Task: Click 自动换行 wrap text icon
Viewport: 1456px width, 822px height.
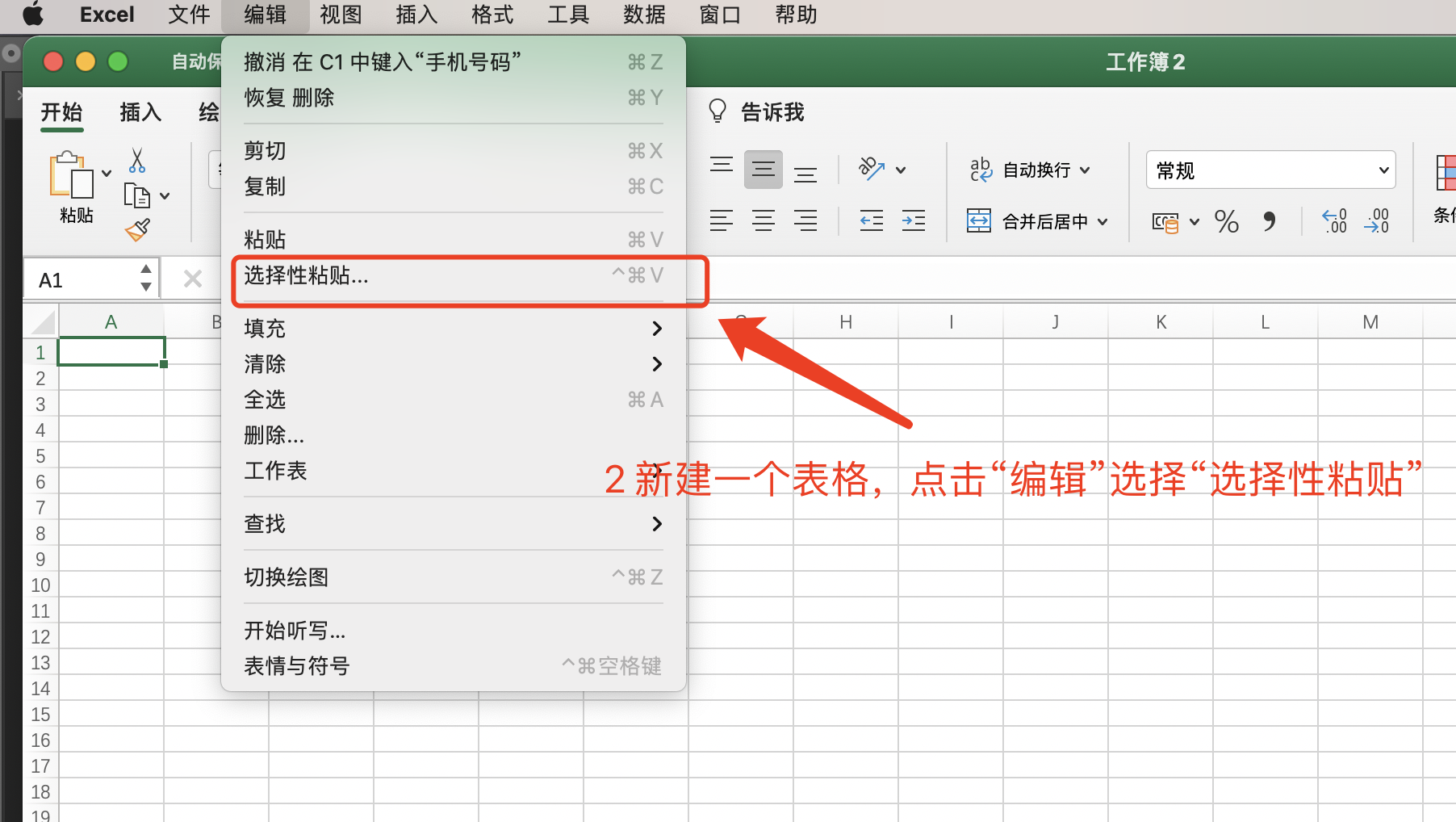Action: click(981, 170)
